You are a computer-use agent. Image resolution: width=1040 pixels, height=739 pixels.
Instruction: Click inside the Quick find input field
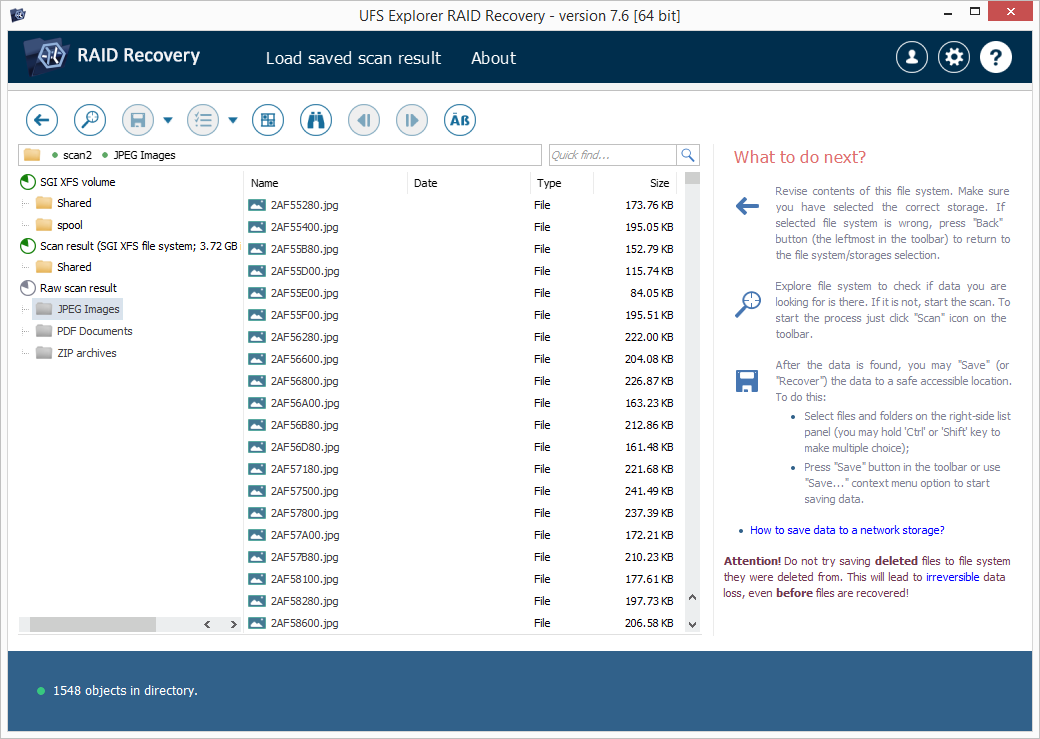pos(612,155)
